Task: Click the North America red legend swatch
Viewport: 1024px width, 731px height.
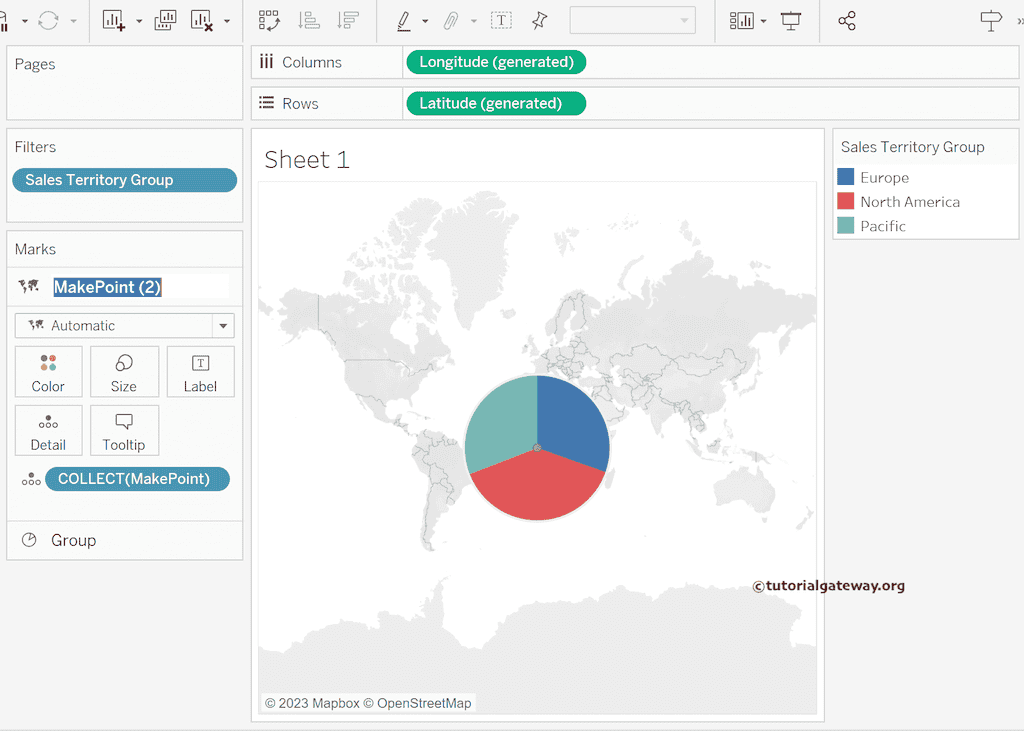Action: coord(846,201)
